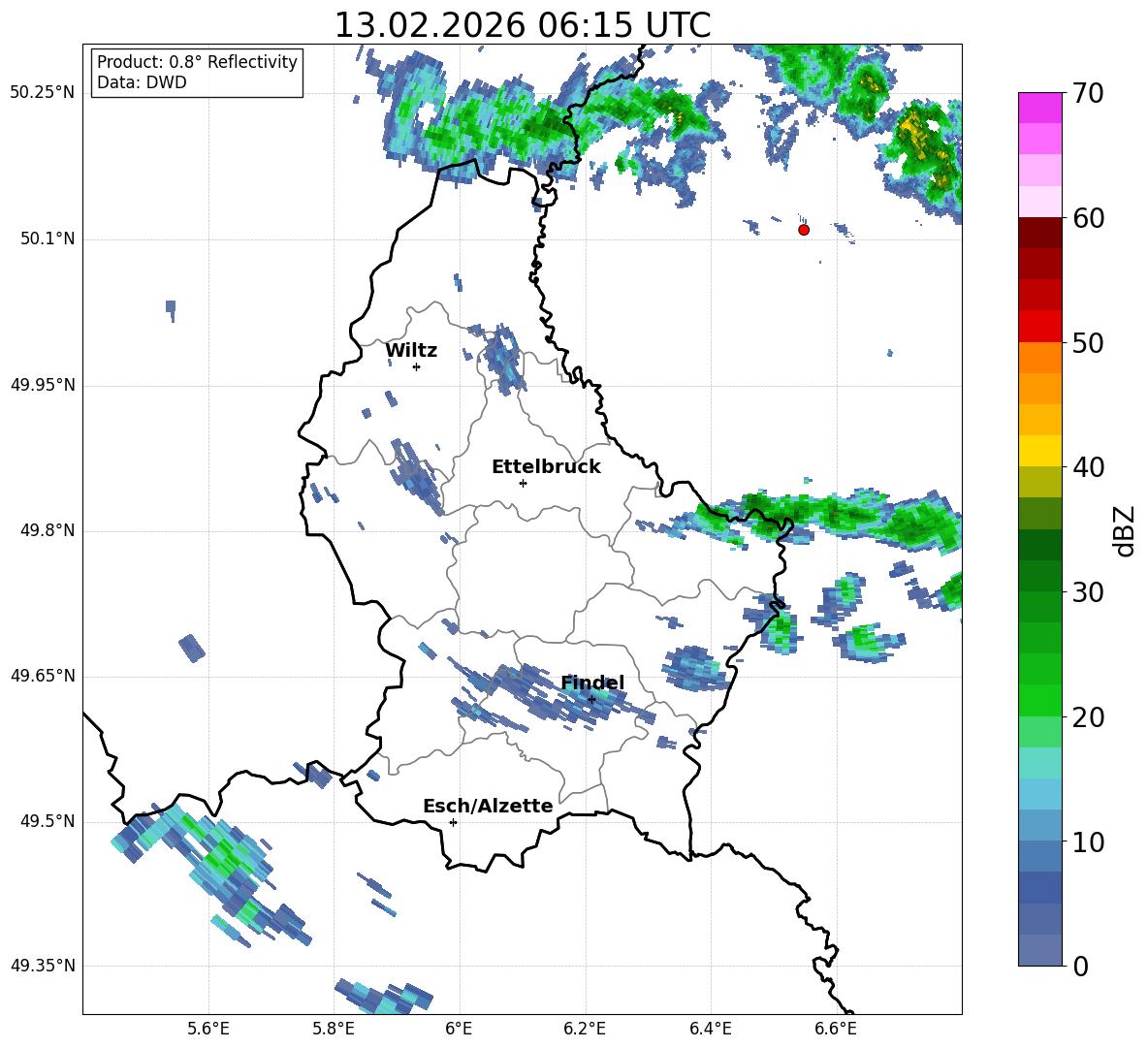Screen dimensions: 1148x1048
Task: Click the 30 tick on the colorbar
Action: (x=1088, y=592)
